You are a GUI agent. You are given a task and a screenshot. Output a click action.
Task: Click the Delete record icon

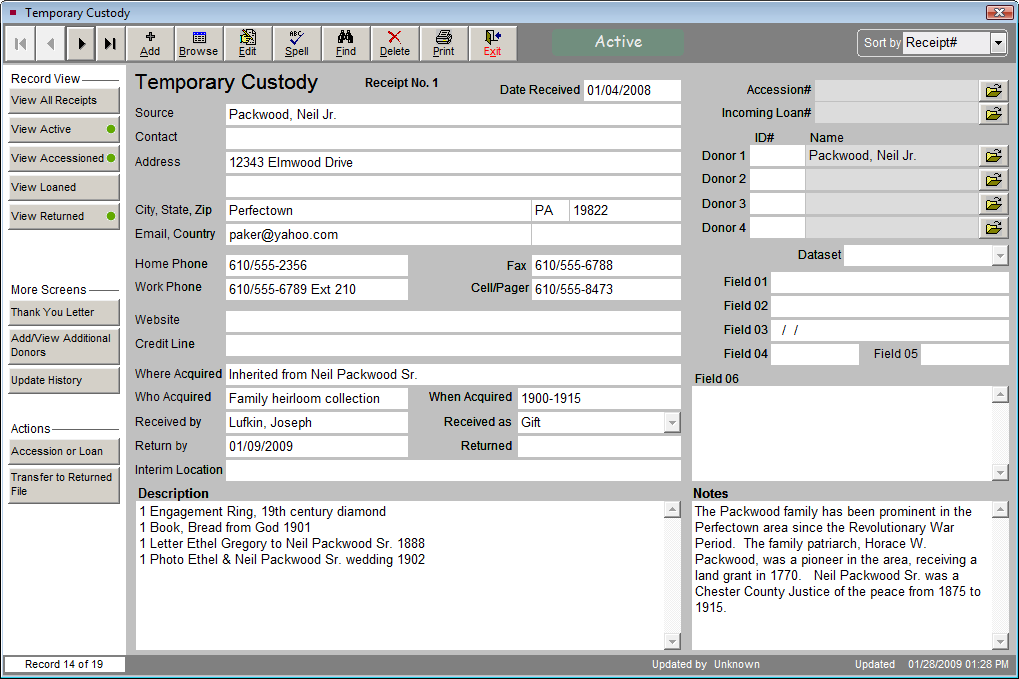pos(395,43)
